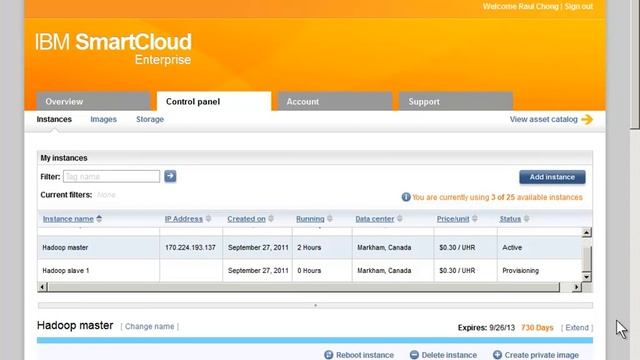Click the Sign out link
The height and width of the screenshot is (360, 640).
pos(578,7)
